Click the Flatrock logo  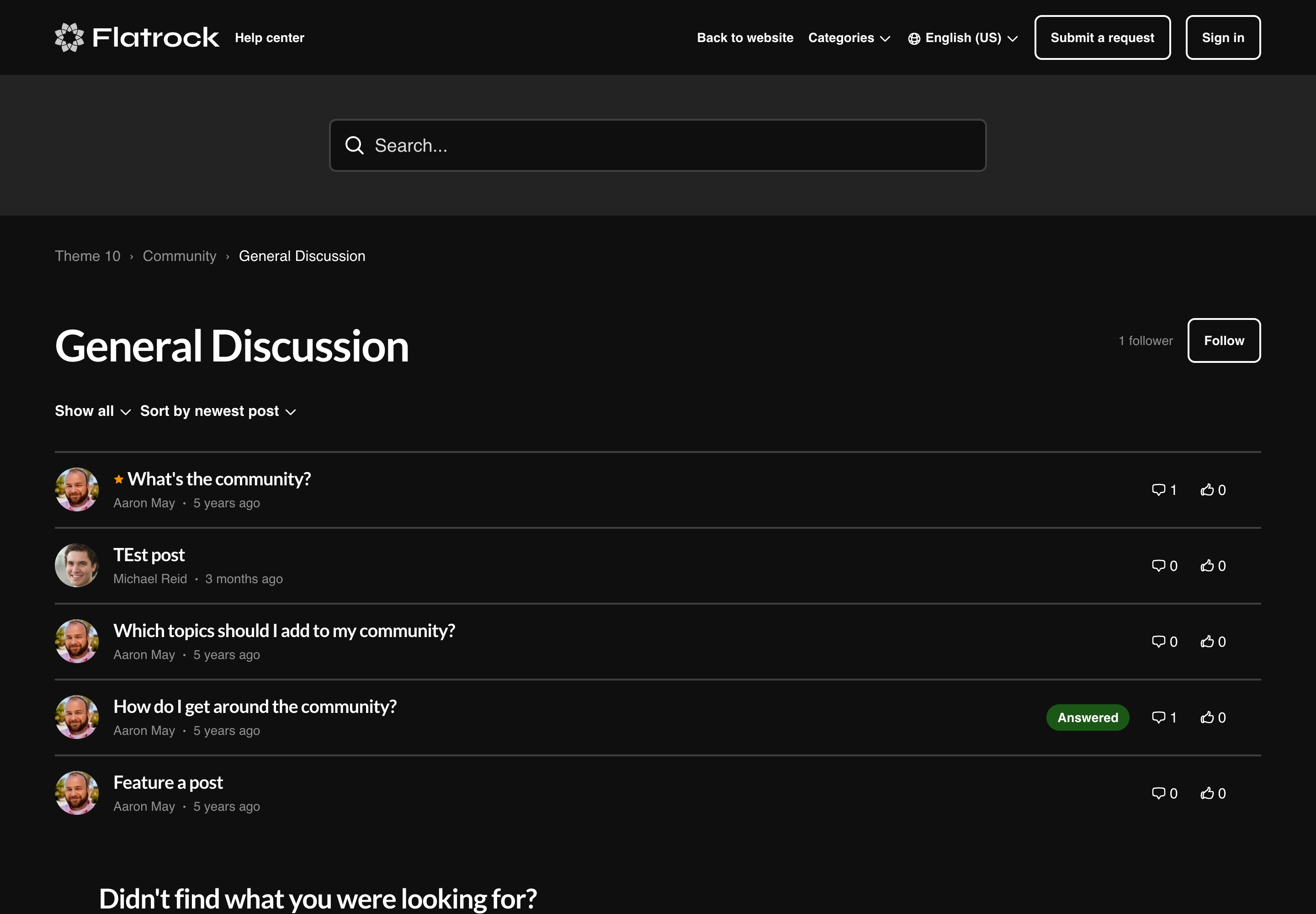coord(137,37)
